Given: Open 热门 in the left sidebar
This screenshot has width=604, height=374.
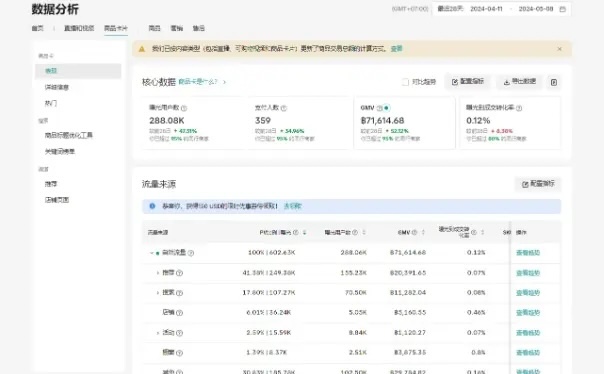Looking at the screenshot, I should (x=50, y=103).
